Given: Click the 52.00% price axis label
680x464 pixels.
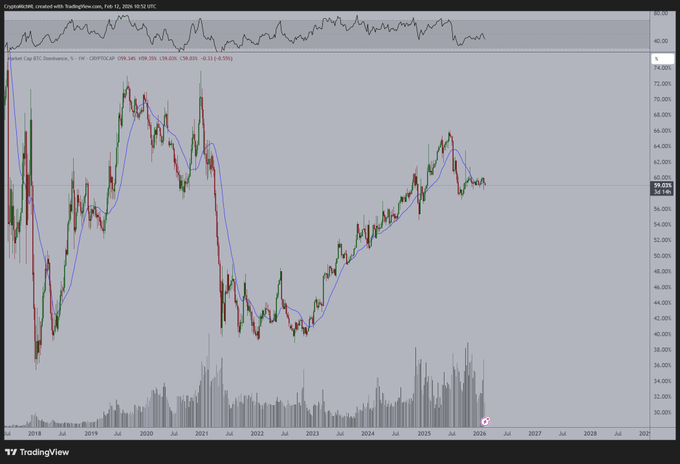Looking at the screenshot, I should pos(662,240).
